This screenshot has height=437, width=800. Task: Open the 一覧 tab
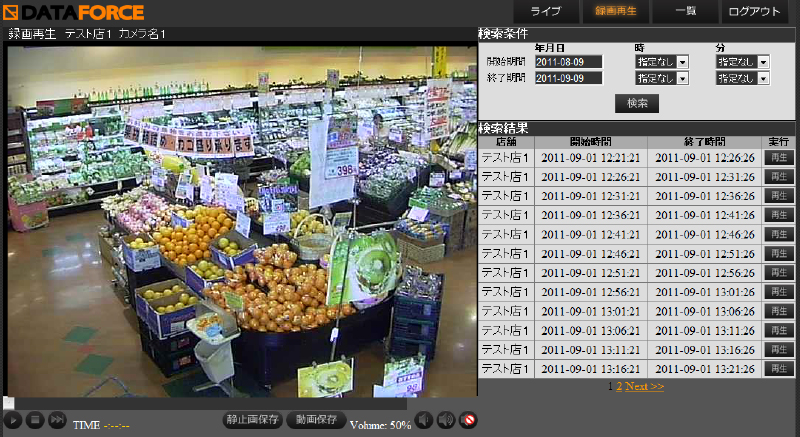[685, 12]
